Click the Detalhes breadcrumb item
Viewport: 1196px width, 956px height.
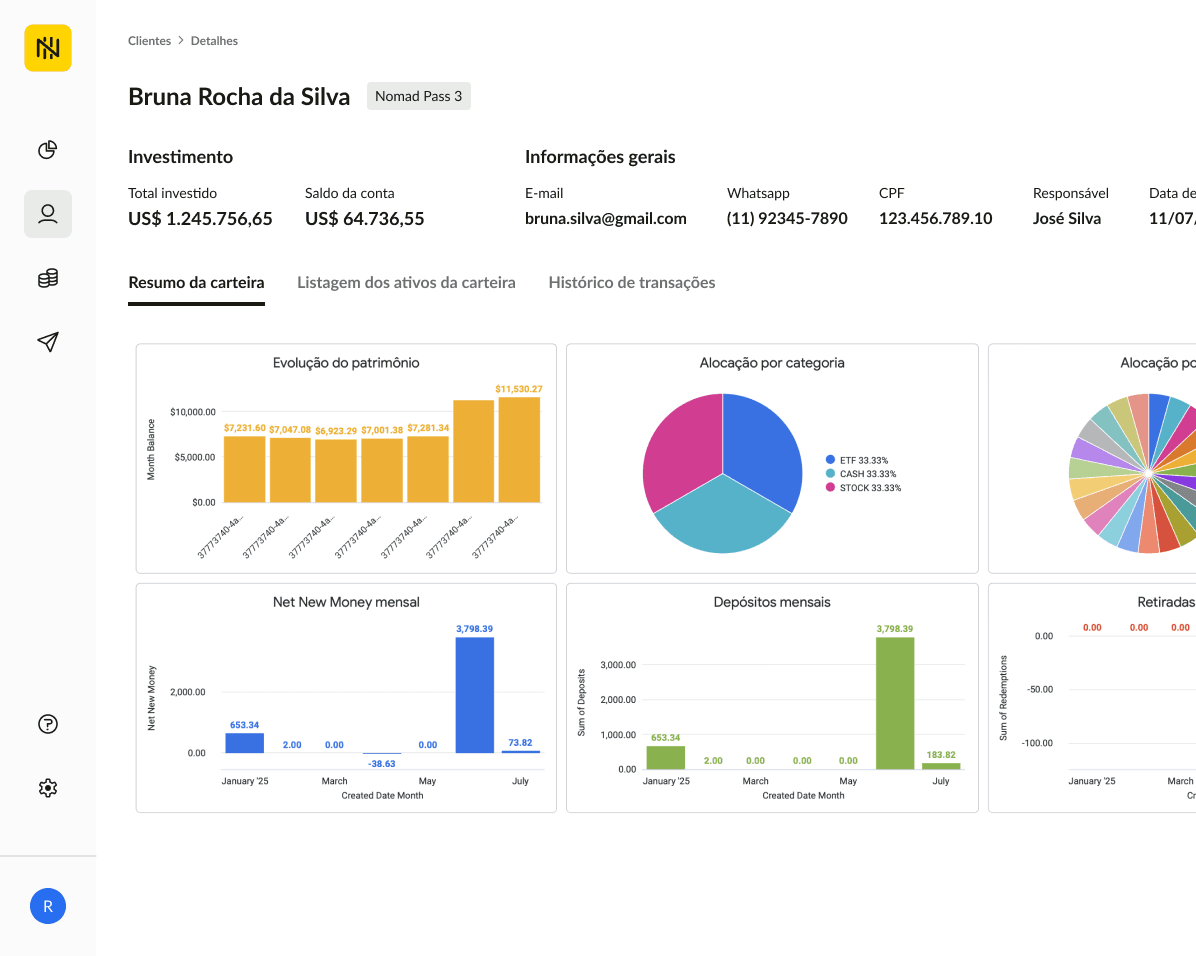pos(214,41)
